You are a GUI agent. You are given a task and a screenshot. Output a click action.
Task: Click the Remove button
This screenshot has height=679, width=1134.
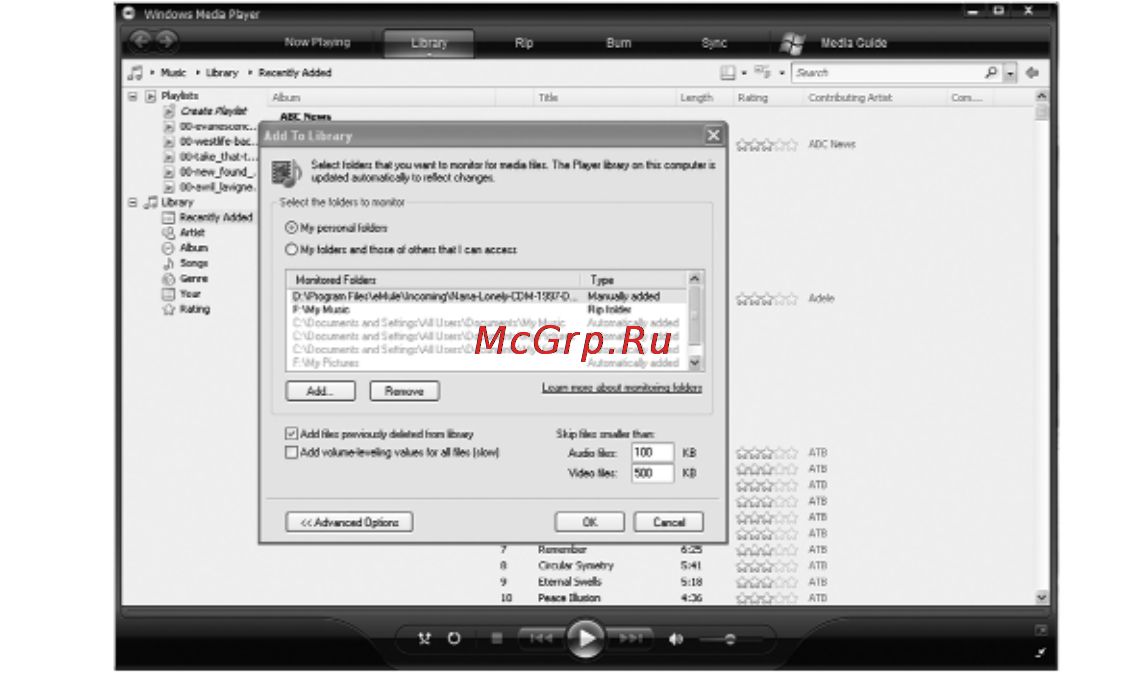coord(404,391)
